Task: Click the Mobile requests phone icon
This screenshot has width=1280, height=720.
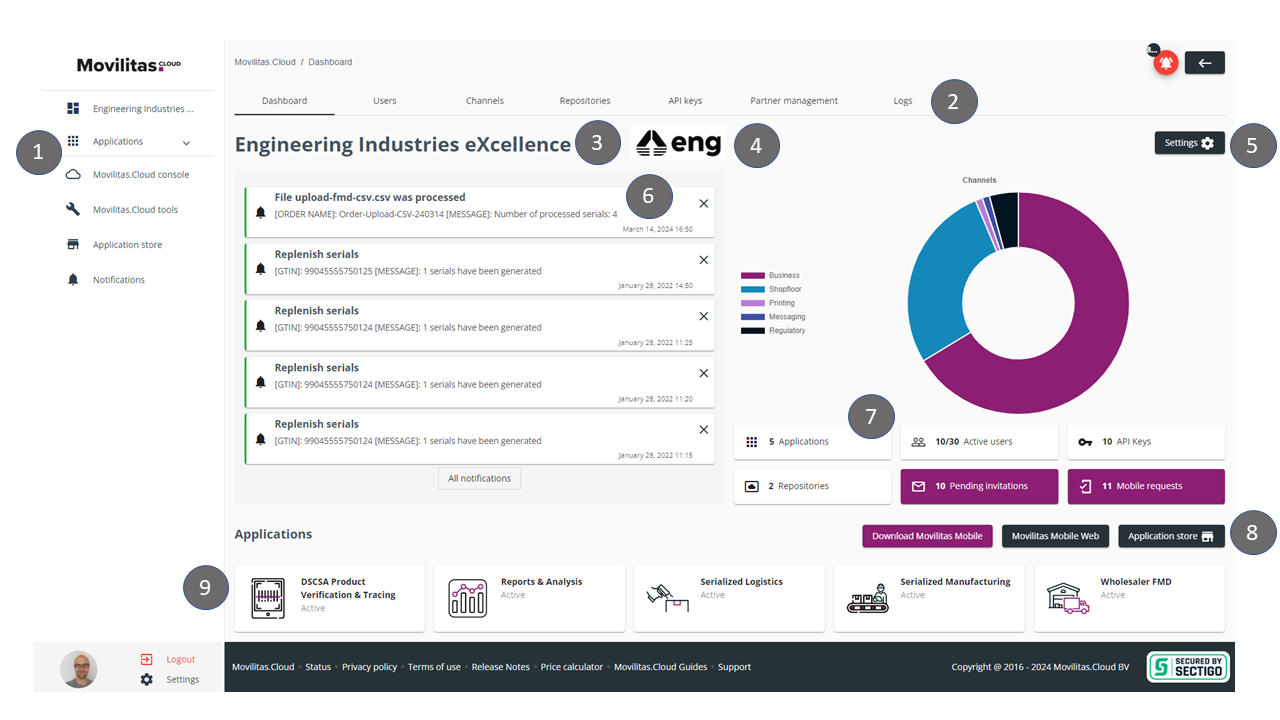Action: coord(1086,486)
